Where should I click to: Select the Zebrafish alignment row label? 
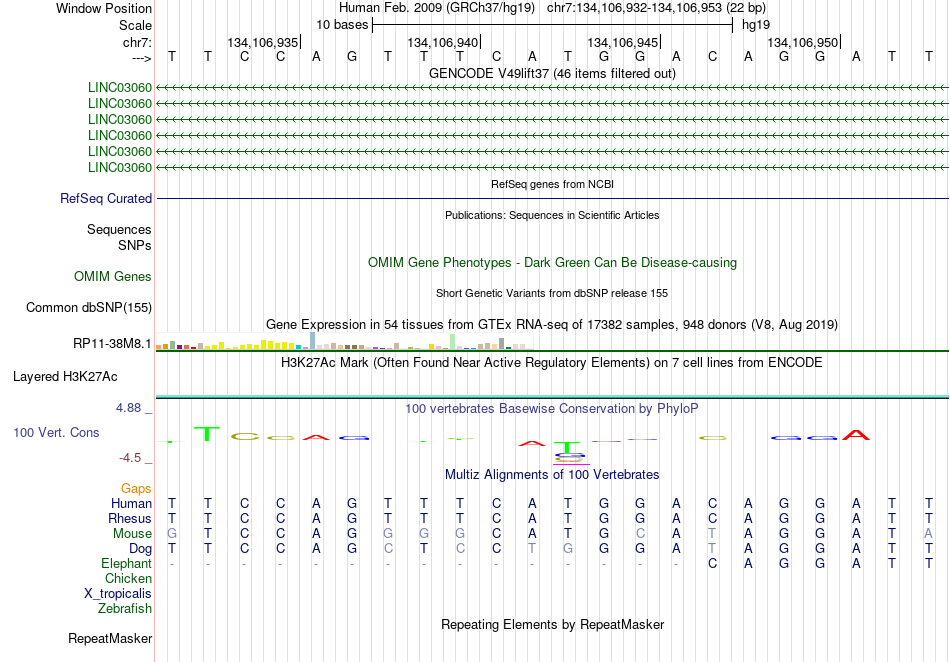tap(125, 608)
